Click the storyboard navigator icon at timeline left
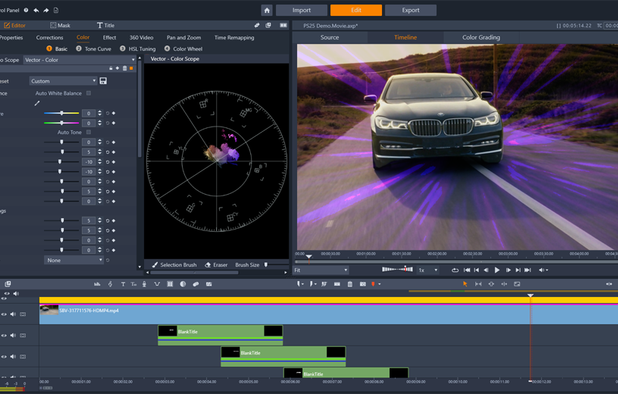 point(8,284)
